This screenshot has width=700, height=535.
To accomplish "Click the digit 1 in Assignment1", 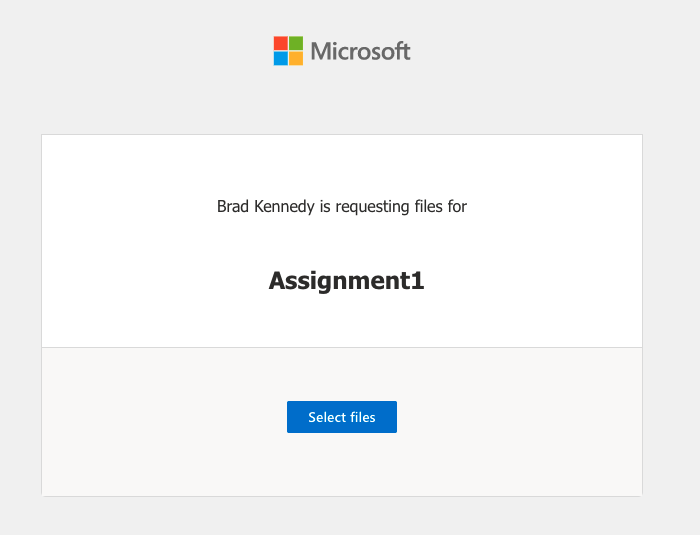I will click(x=417, y=280).
